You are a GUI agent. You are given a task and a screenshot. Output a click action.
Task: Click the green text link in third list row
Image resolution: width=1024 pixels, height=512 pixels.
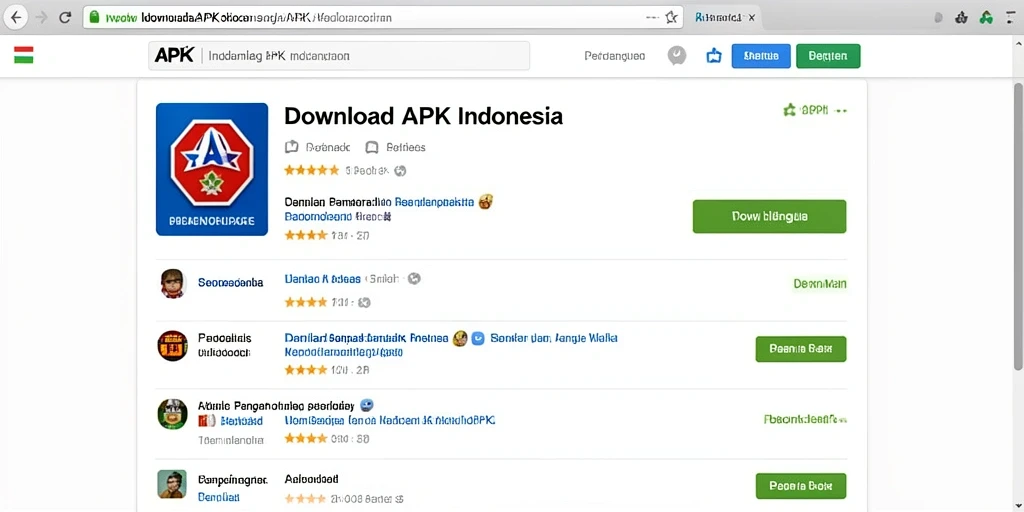(805, 419)
